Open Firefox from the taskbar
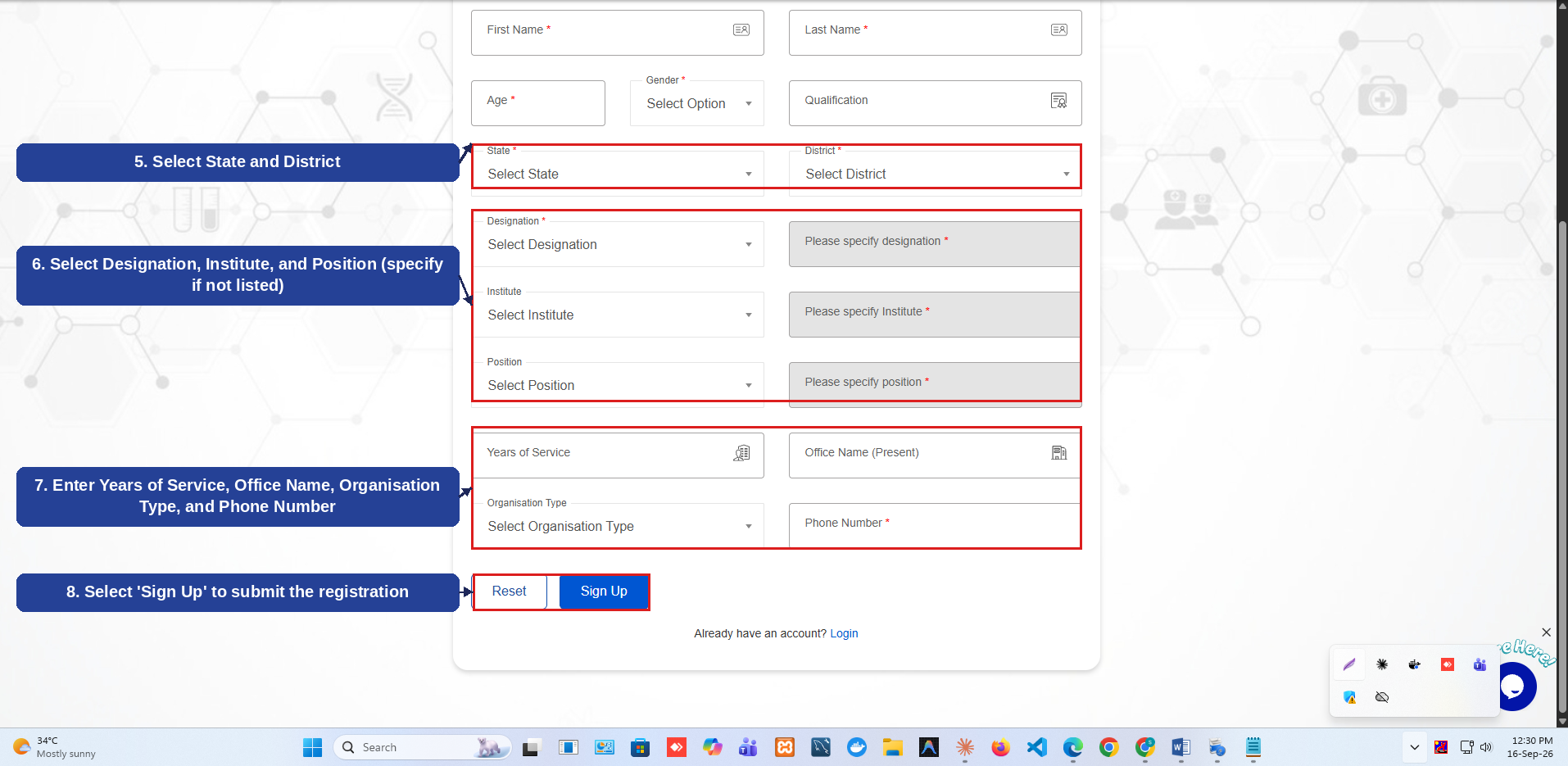This screenshot has height=766, width=1568. (1000, 747)
